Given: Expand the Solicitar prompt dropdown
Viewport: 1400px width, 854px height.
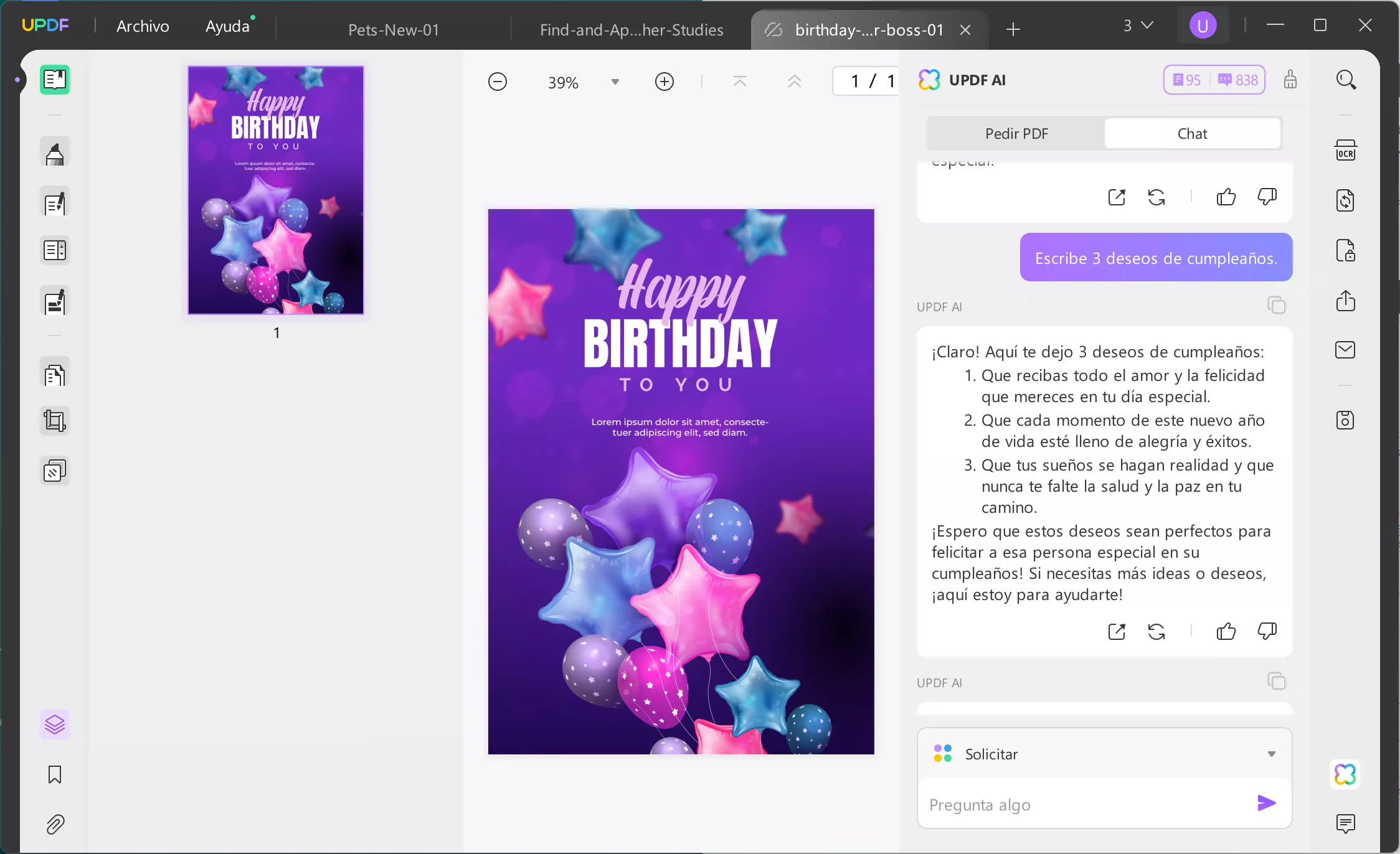Looking at the screenshot, I should click(x=1271, y=754).
